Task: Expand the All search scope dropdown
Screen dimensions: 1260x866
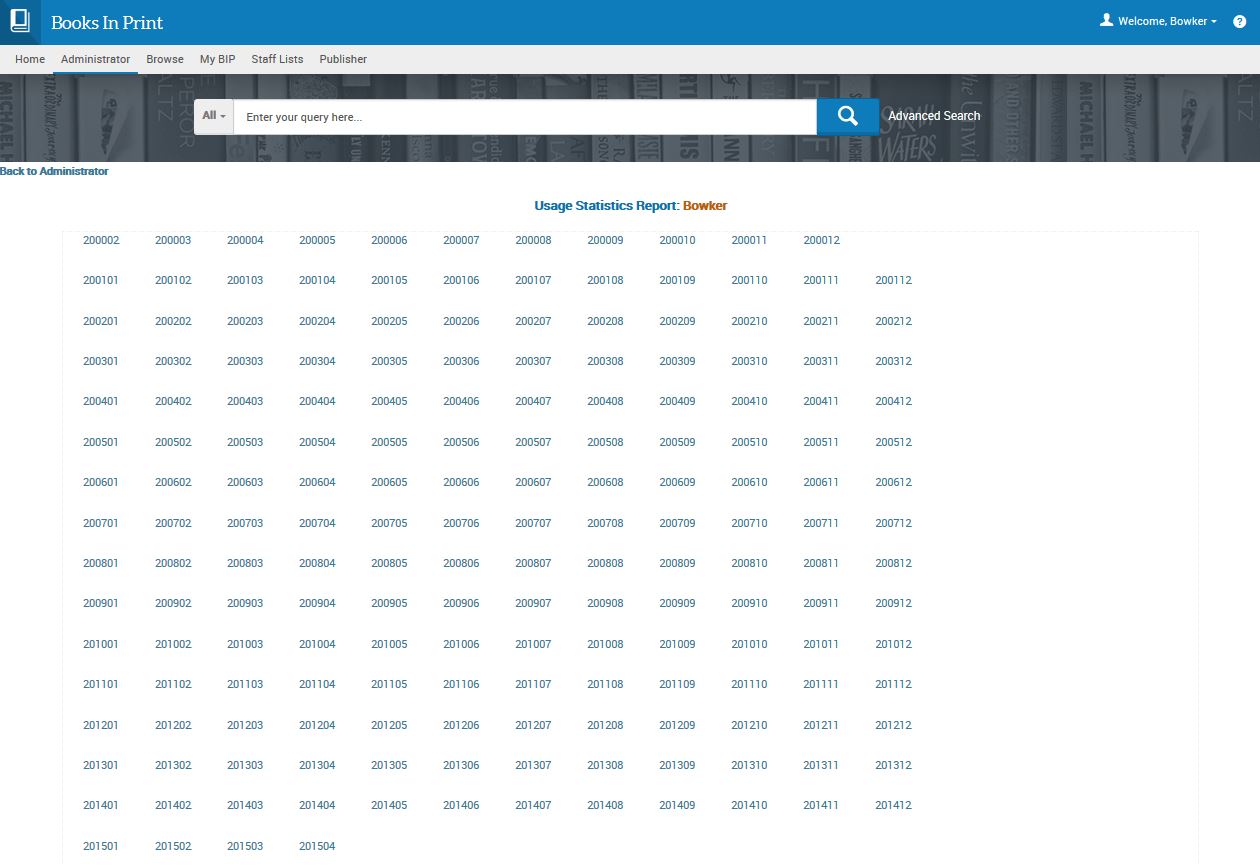Action: coord(214,116)
